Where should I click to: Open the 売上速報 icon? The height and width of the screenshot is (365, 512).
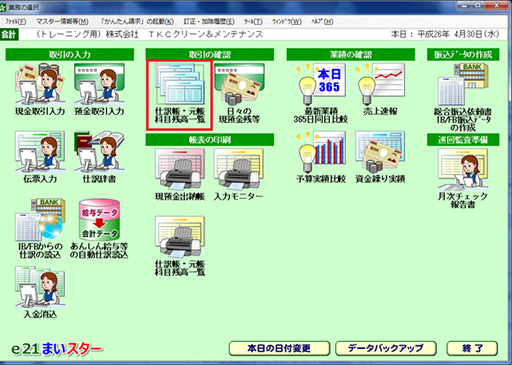(x=380, y=89)
